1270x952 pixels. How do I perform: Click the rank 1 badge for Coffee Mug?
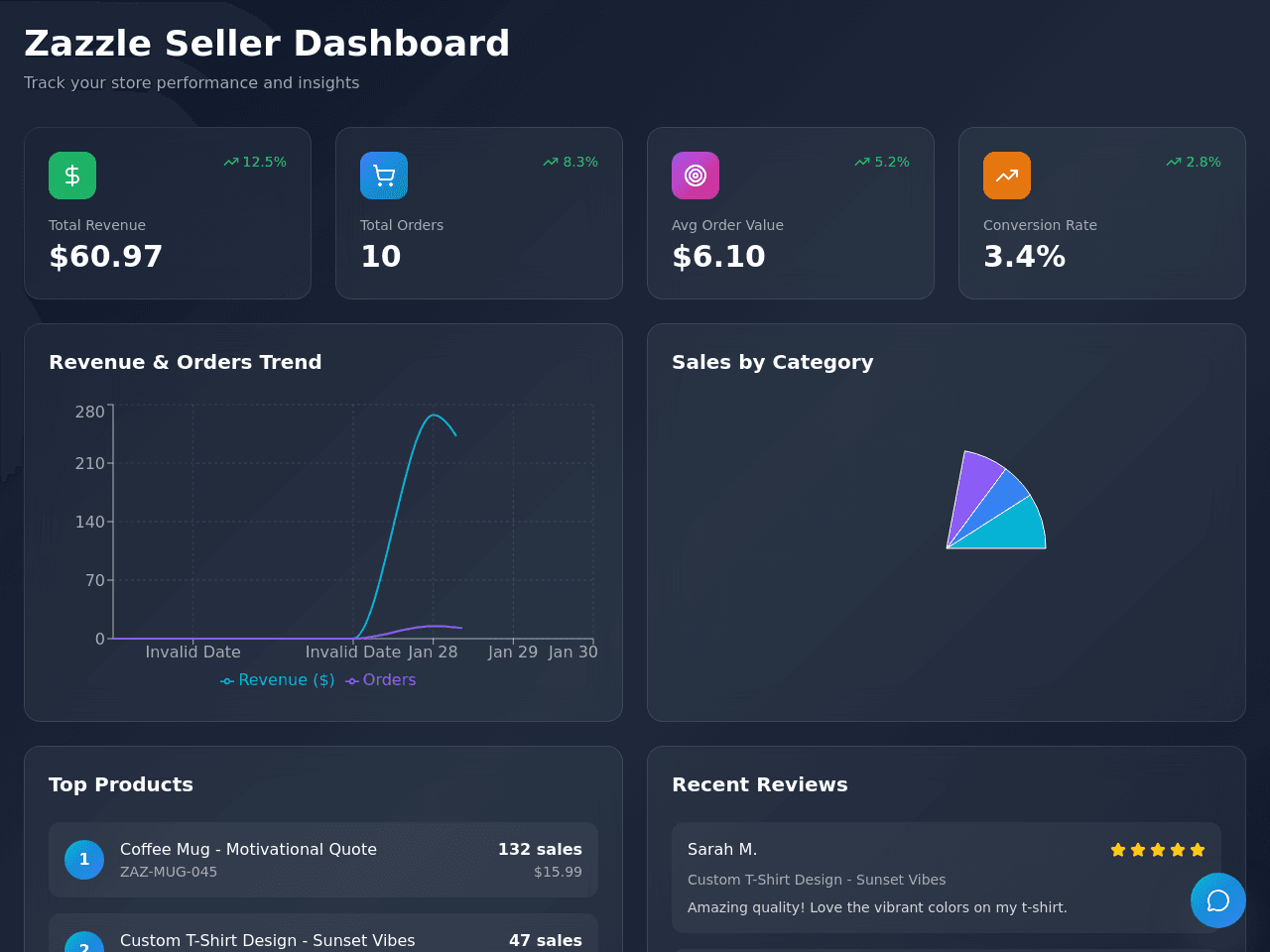tap(84, 860)
